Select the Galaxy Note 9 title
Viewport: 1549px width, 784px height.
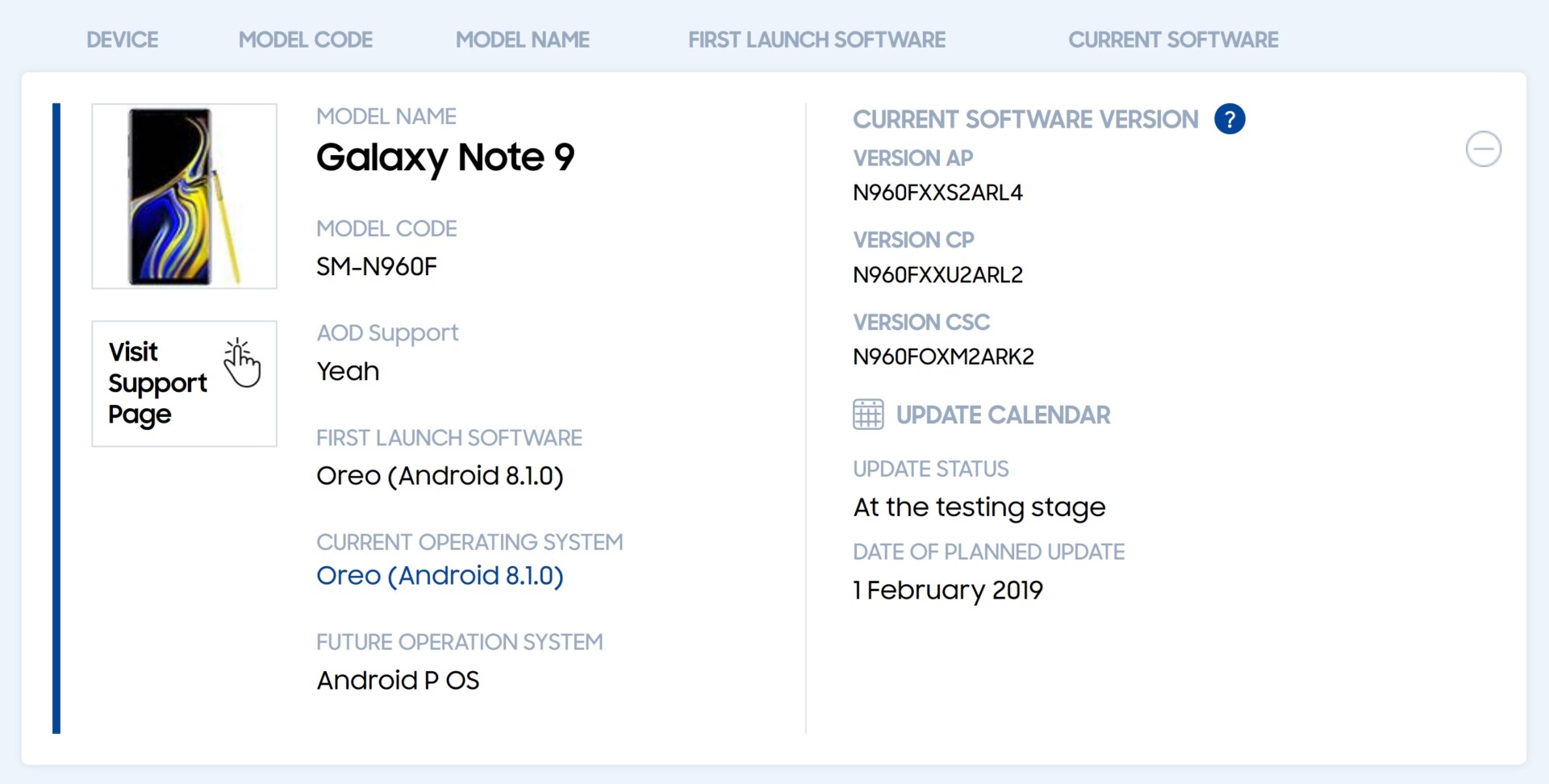445,157
